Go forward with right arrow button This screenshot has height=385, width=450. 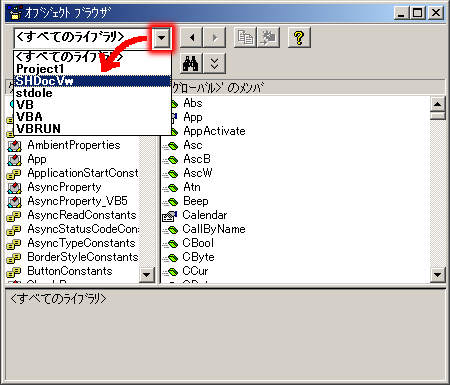click(x=214, y=37)
